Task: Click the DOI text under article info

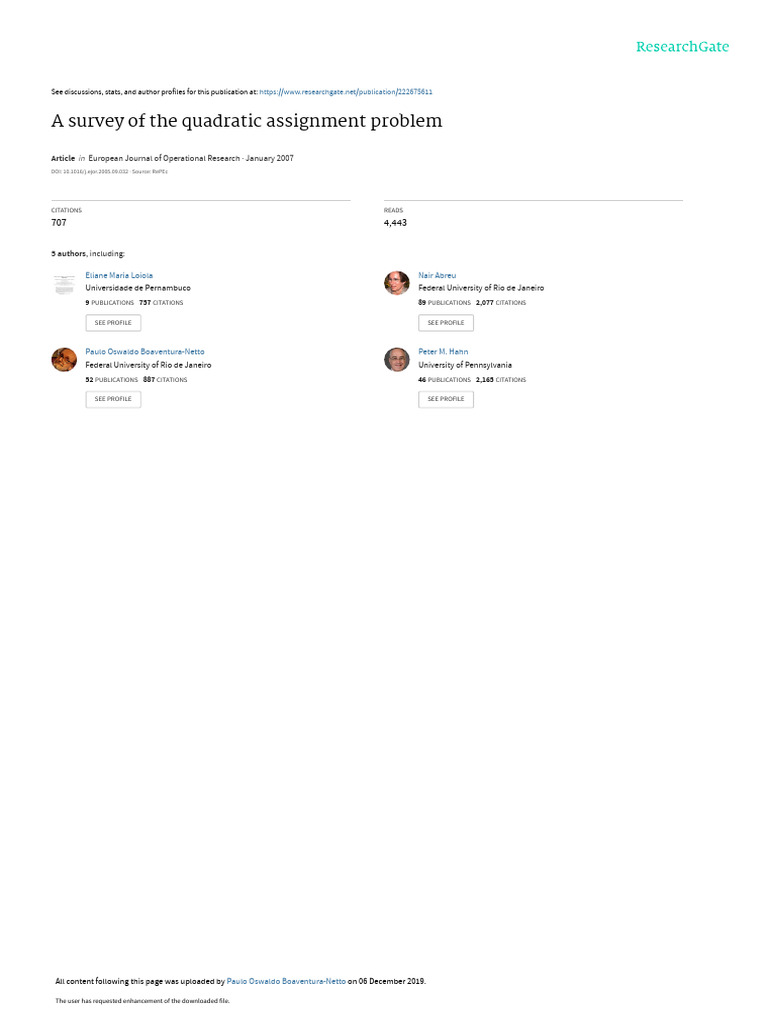Action: coord(89,172)
